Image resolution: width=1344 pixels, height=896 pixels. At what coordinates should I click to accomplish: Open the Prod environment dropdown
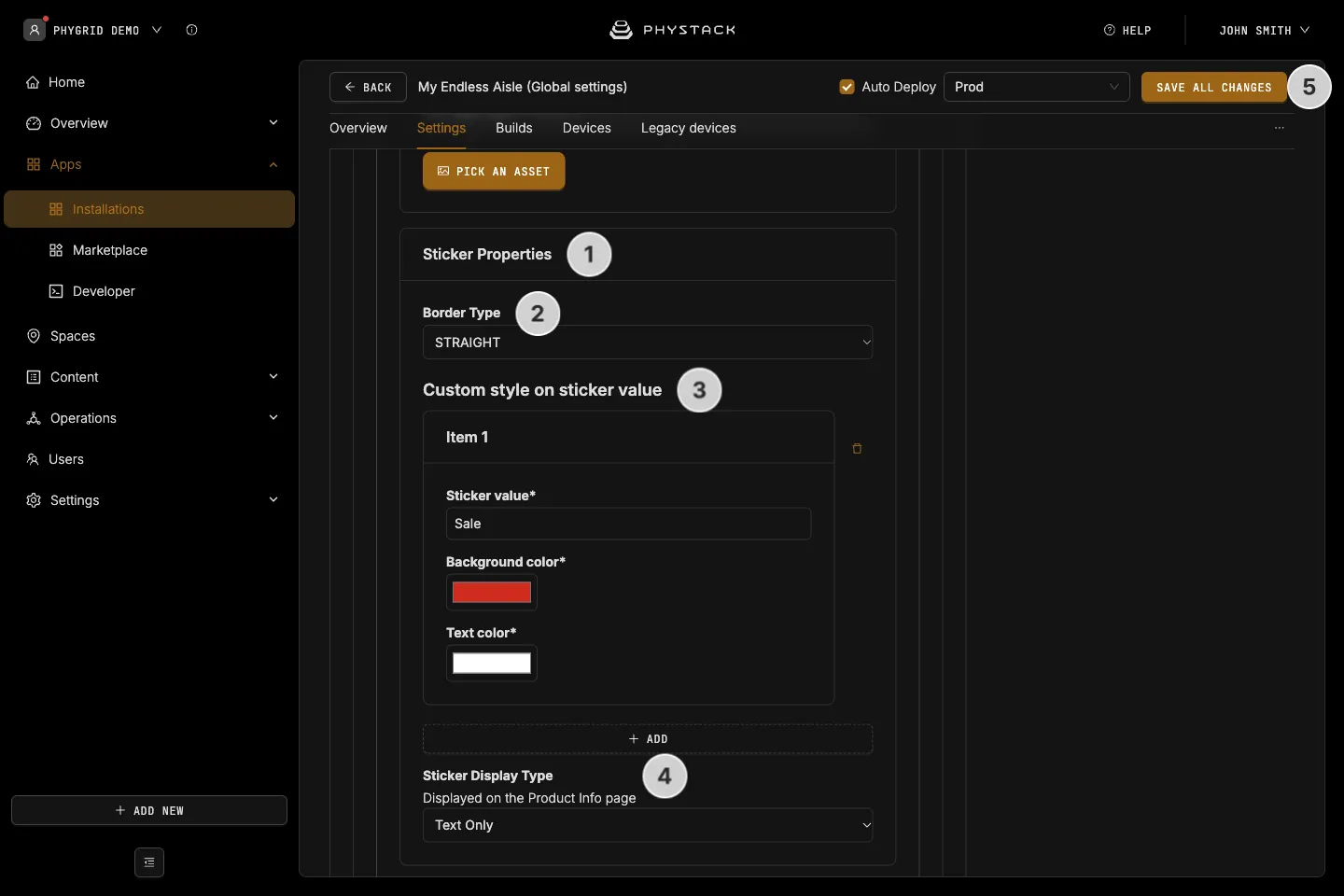[x=1037, y=87]
